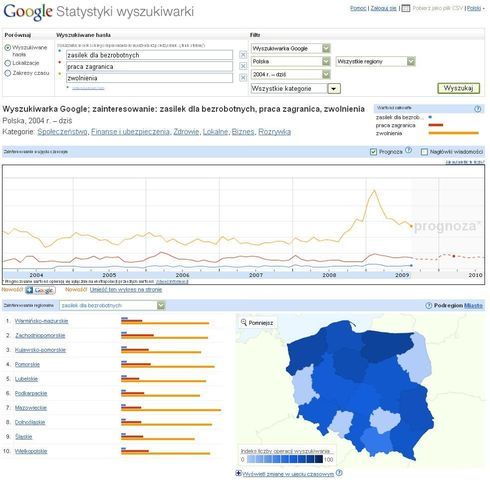Open the 'Lokalne' category link
Screen dimensions: 490x480
(215, 132)
